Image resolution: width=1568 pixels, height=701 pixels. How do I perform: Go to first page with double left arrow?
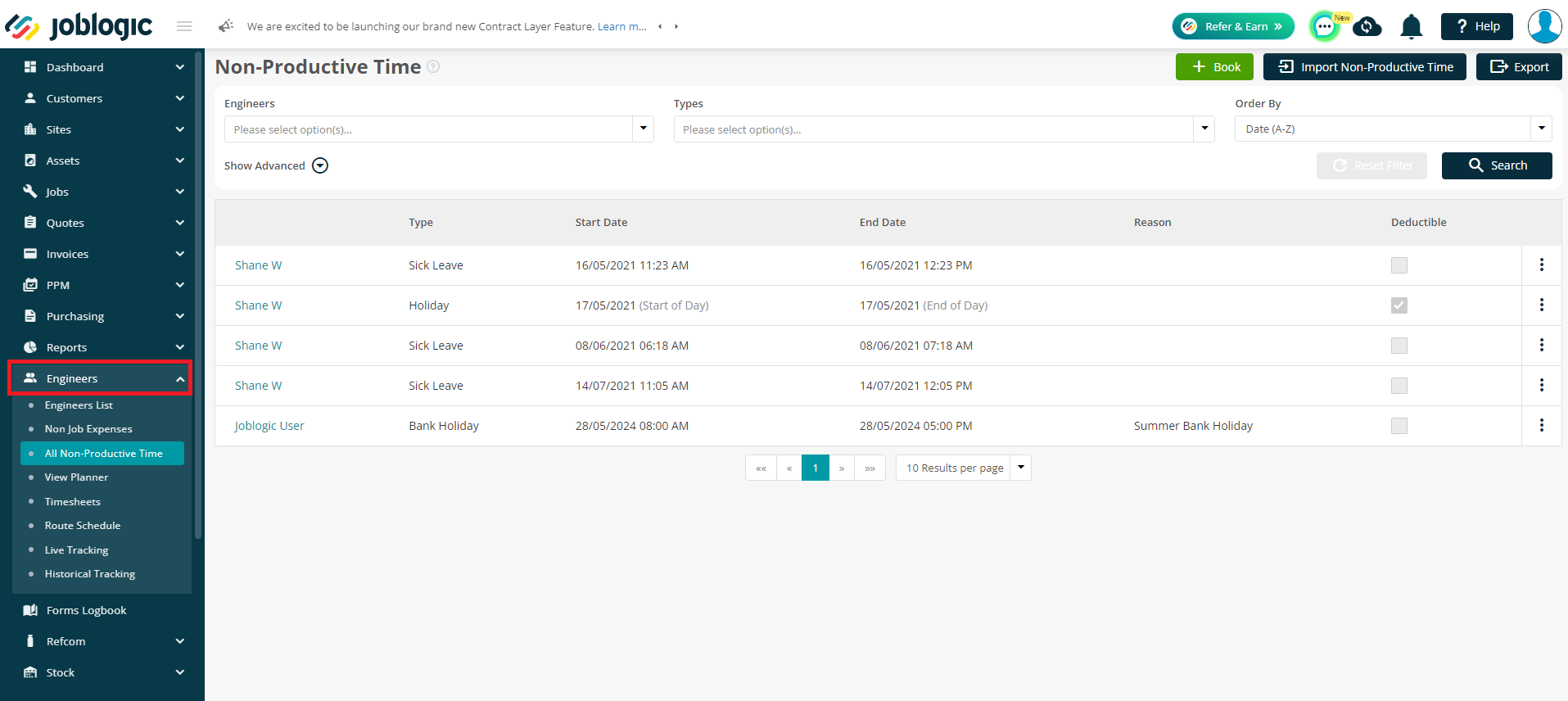[x=761, y=468]
